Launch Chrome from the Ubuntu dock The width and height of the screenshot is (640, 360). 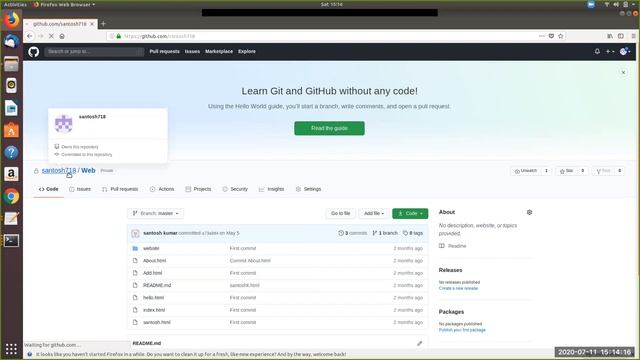11,196
